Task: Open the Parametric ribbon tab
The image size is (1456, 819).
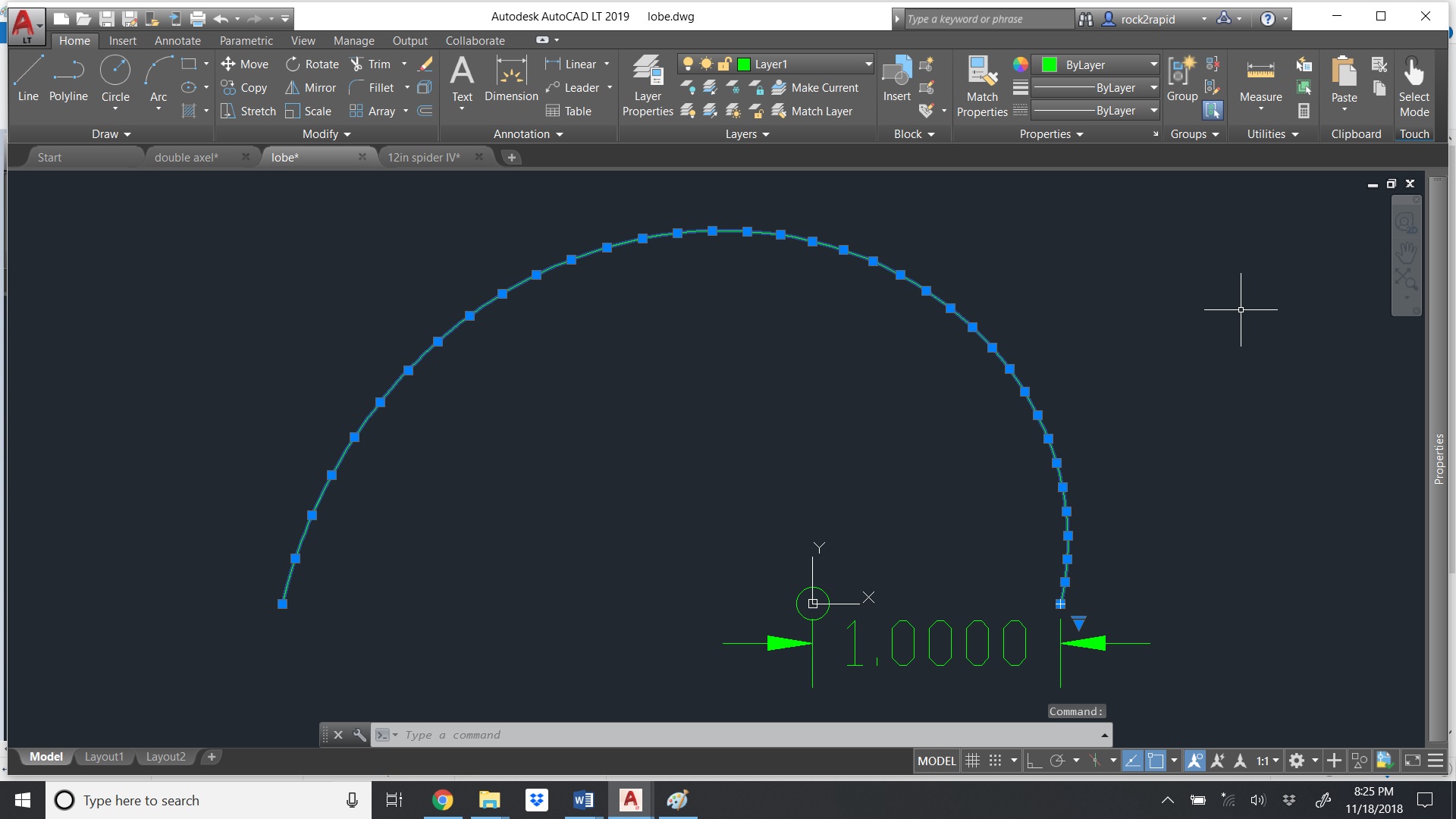Action: coord(246,41)
